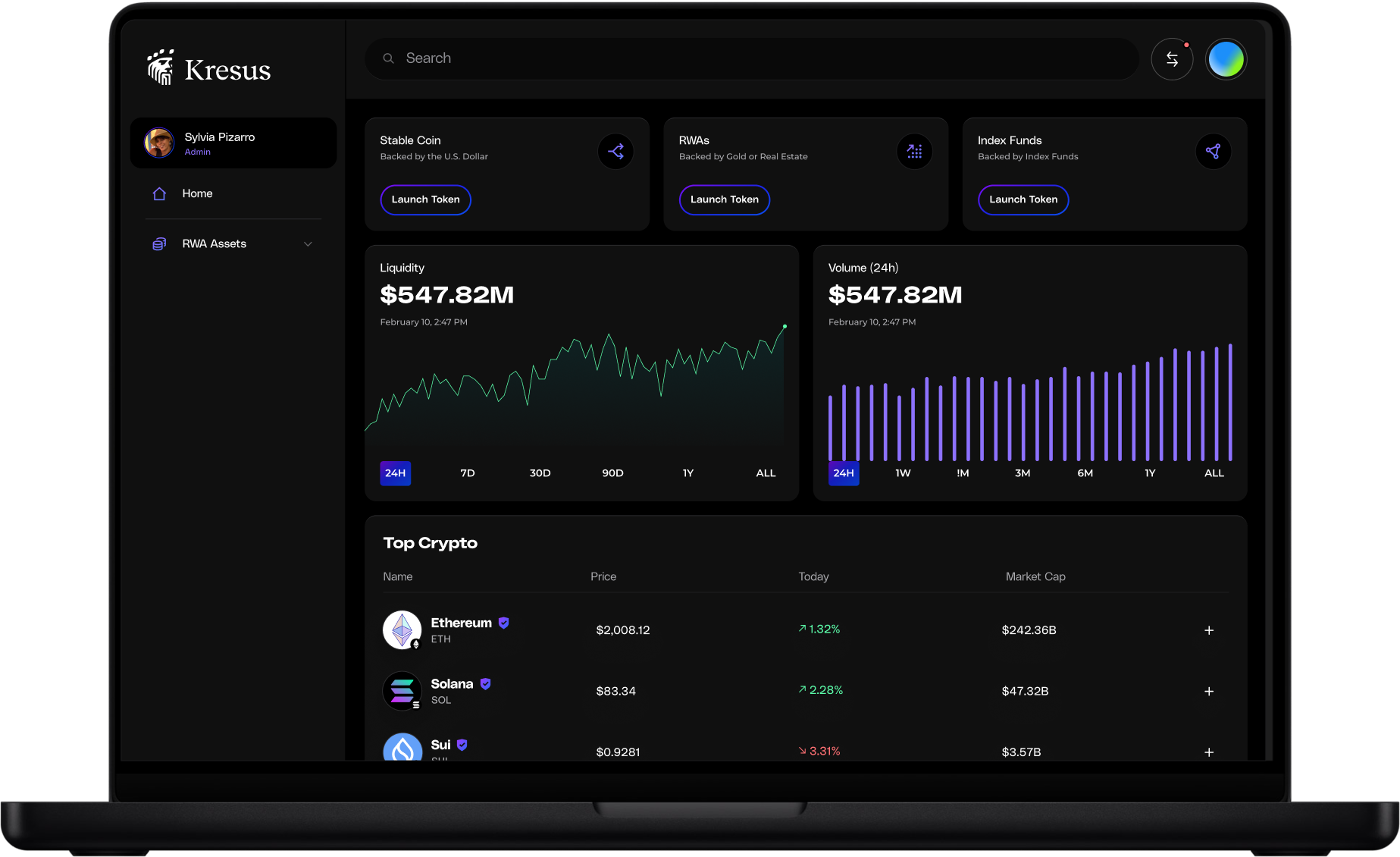Click the send icon on Index Funds card

coord(1214,151)
